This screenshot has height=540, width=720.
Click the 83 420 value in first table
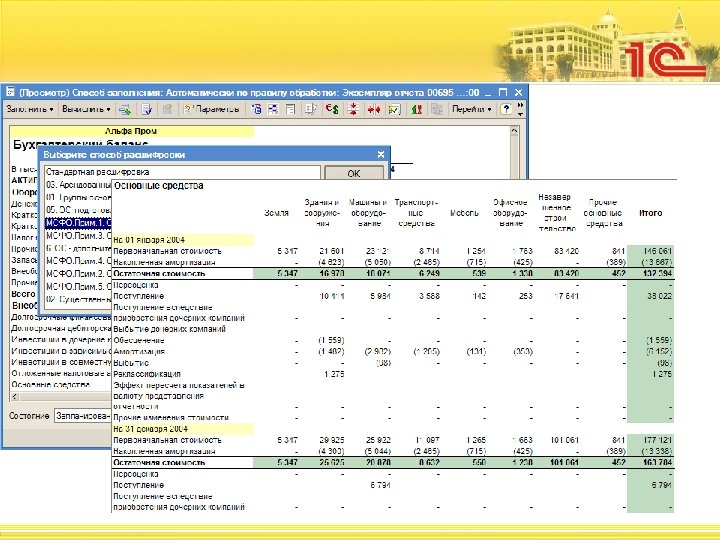[566, 251]
